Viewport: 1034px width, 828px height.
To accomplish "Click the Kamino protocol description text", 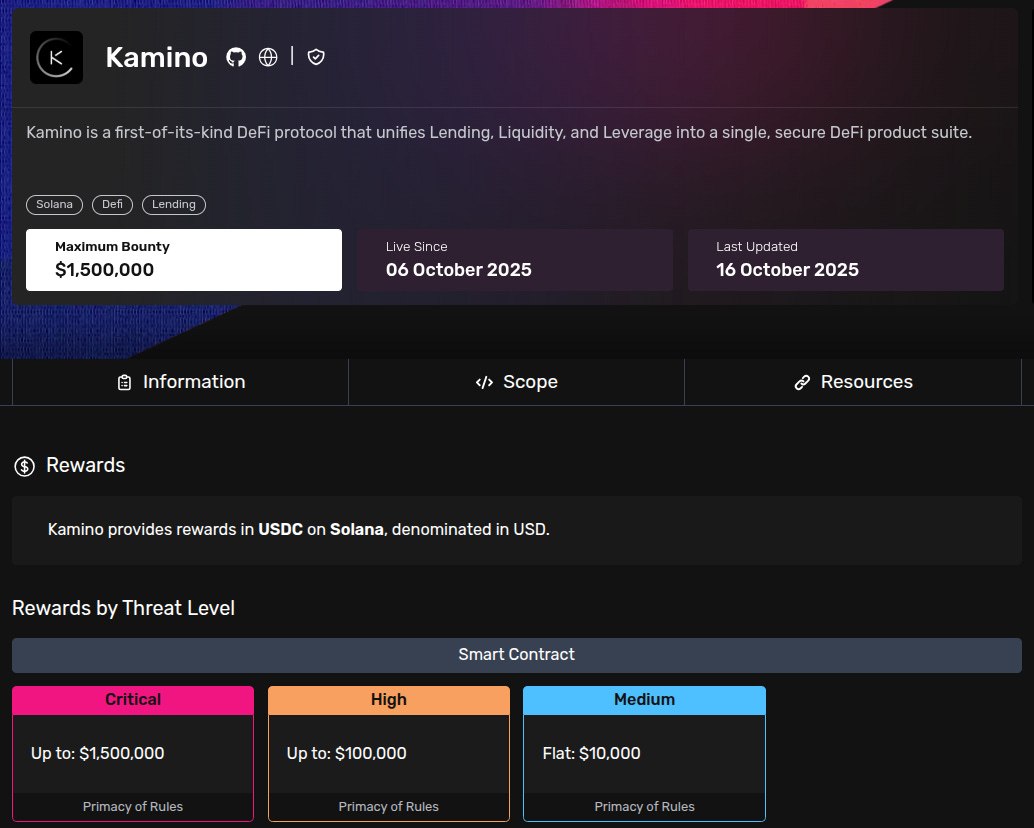I will (499, 133).
